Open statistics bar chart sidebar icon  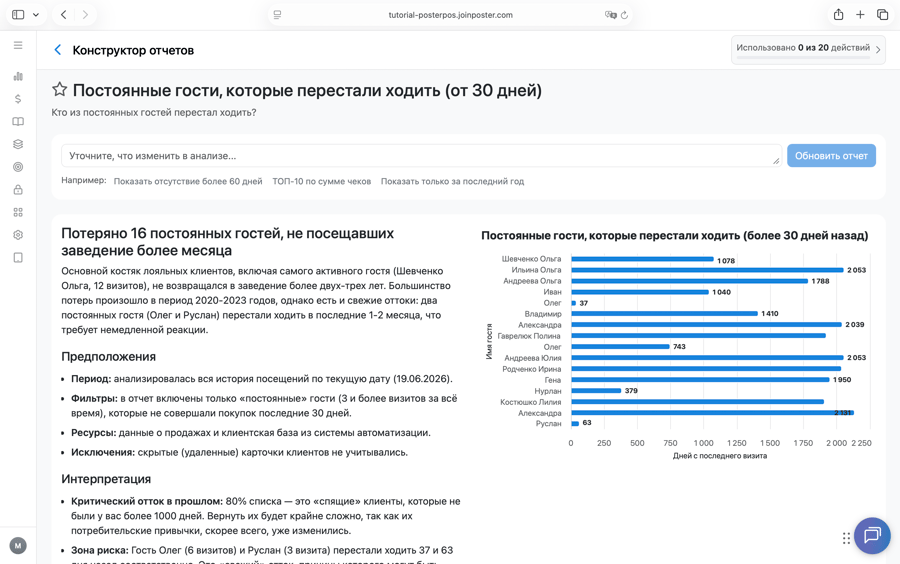pos(18,76)
